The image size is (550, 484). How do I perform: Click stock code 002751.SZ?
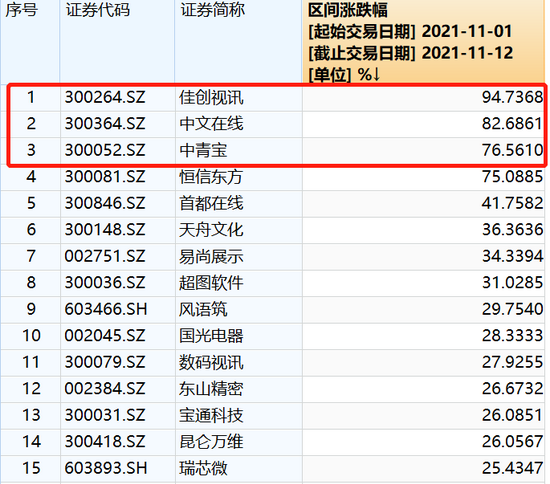pos(105,256)
